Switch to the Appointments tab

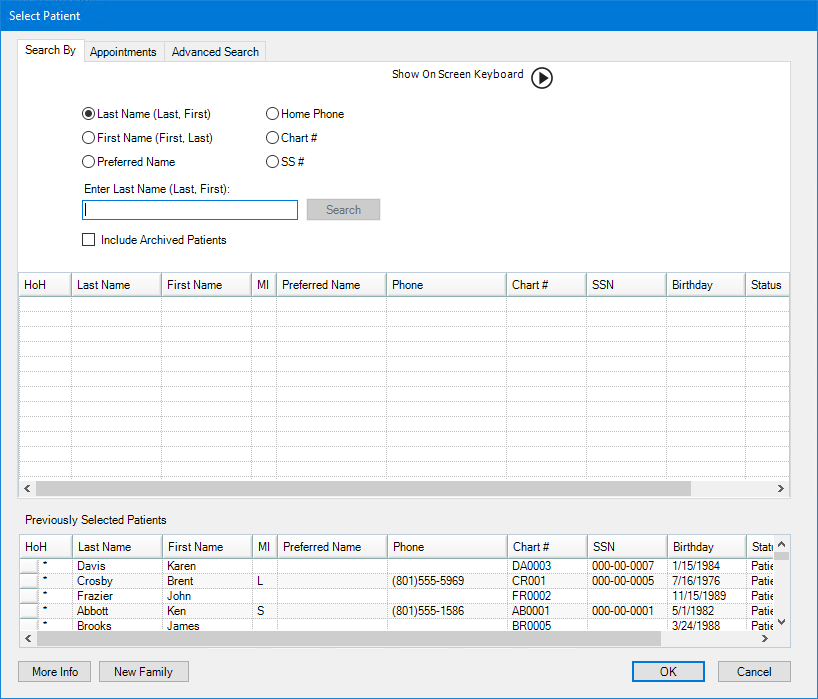pos(123,52)
